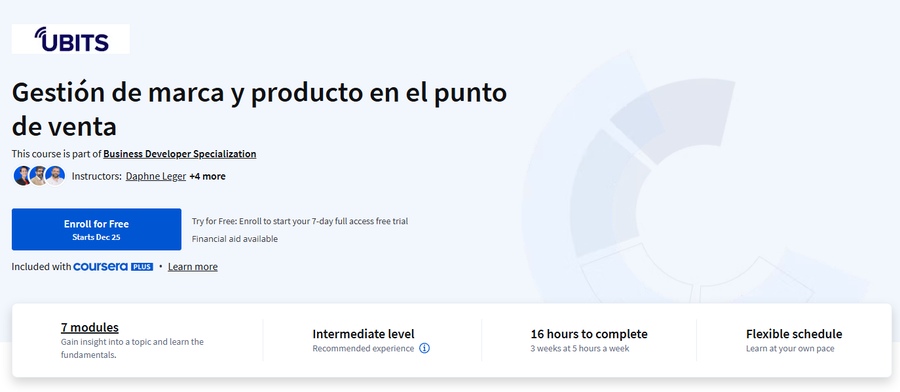Image resolution: width=900 pixels, height=392 pixels.
Task: Open Business Developer Specialization link
Action: 180,154
